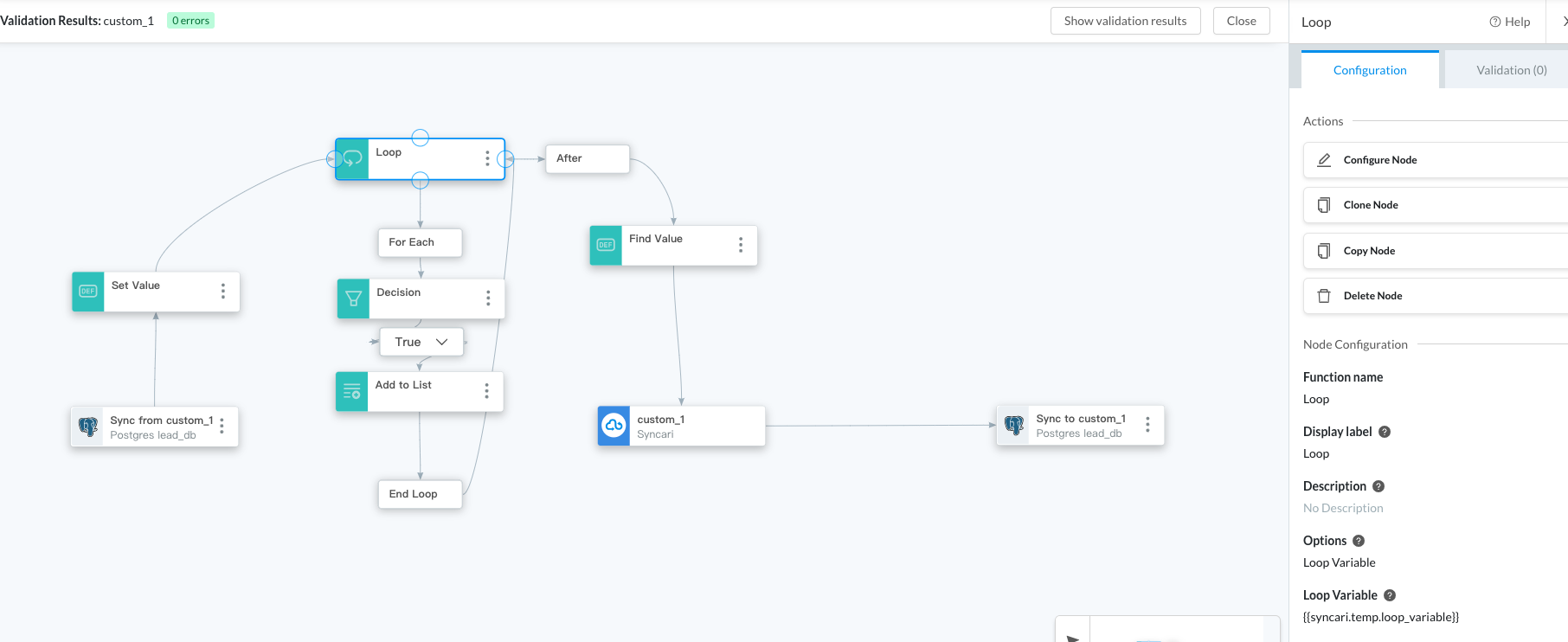Click the Sync to custom_1 Postgres icon
Image resolution: width=1568 pixels, height=642 pixels.
tap(1014, 425)
